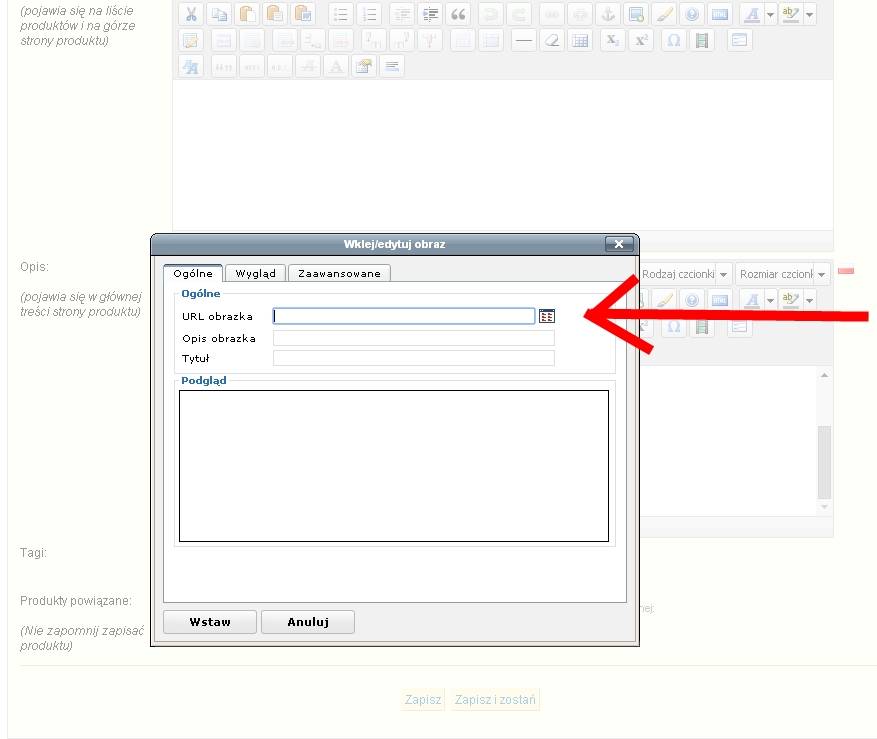
Task: Open text color dropdown arrow in top editor
Action: pyautogui.click(x=770, y=15)
